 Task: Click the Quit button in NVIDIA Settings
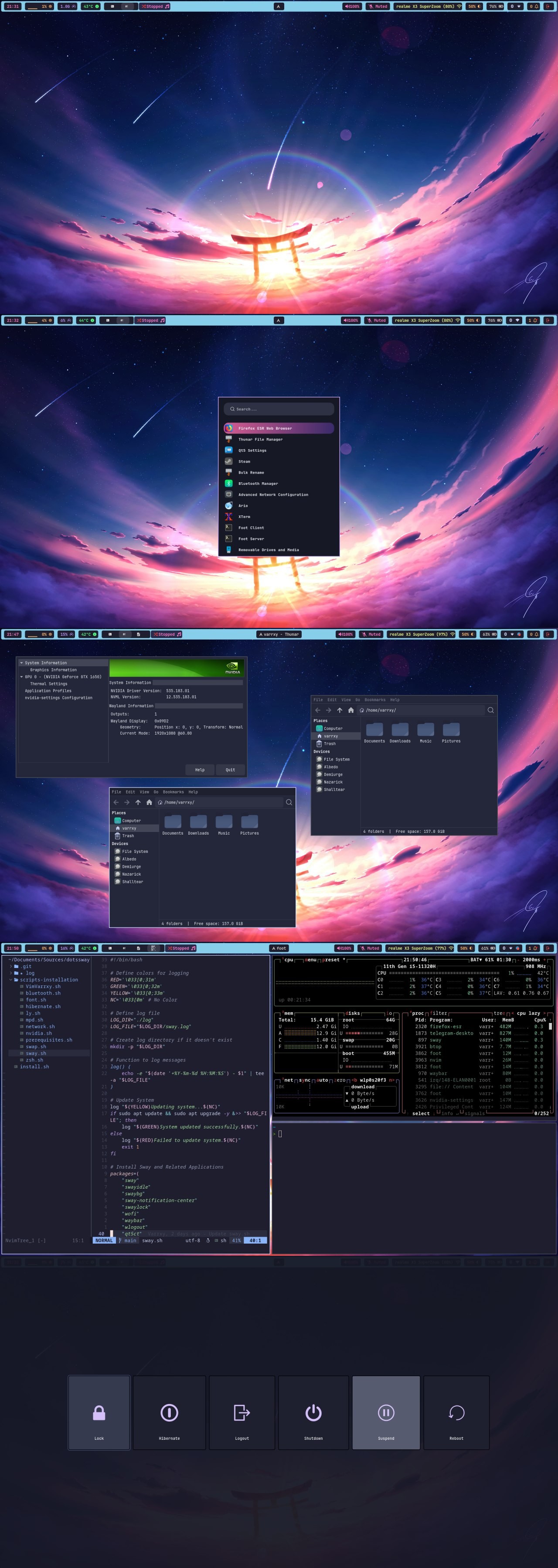click(230, 769)
